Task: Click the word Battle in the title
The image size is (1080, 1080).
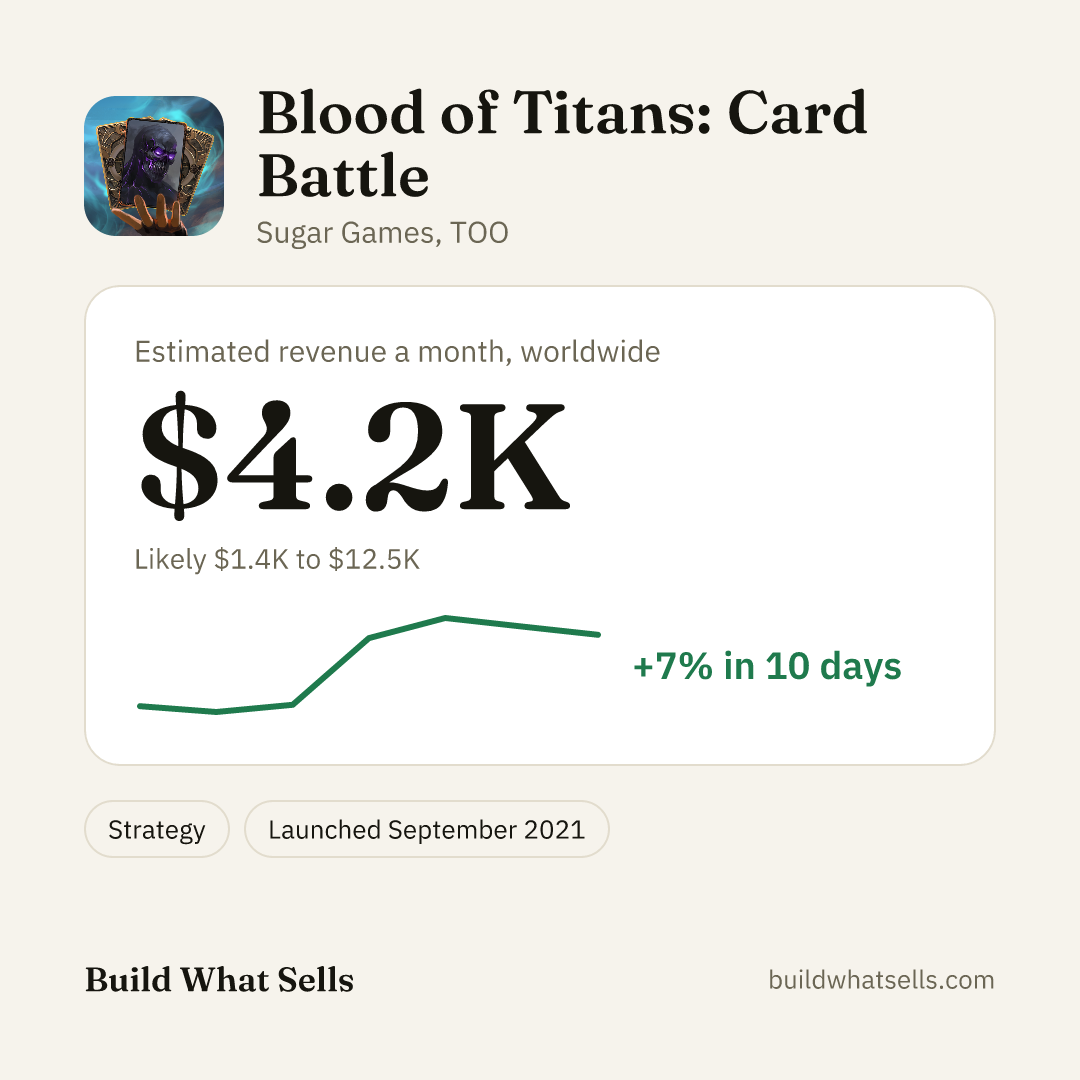Action: tap(343, 176)
